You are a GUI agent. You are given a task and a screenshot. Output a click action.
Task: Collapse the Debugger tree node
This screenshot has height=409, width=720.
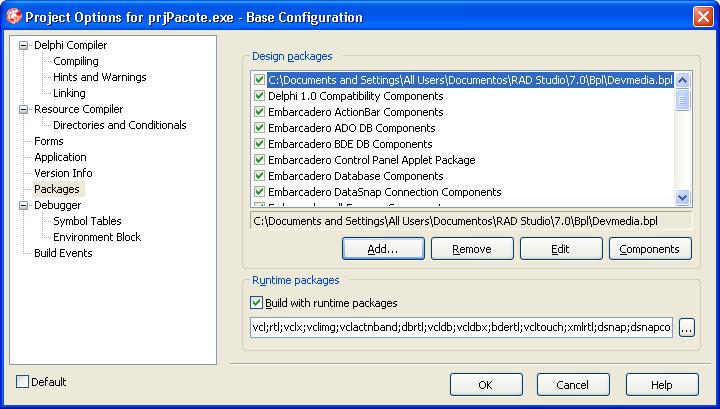24,206
